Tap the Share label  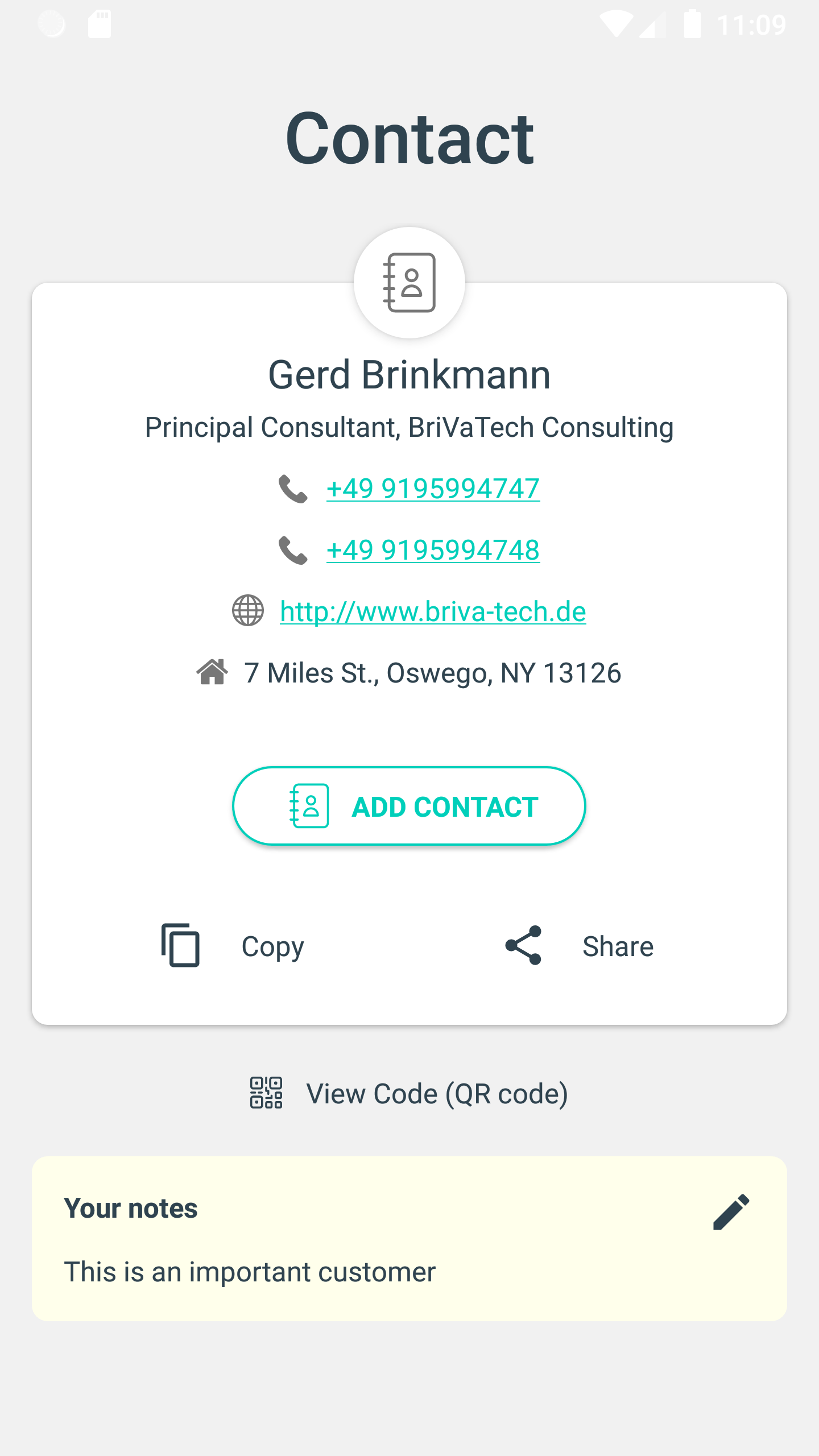point(618,946)
